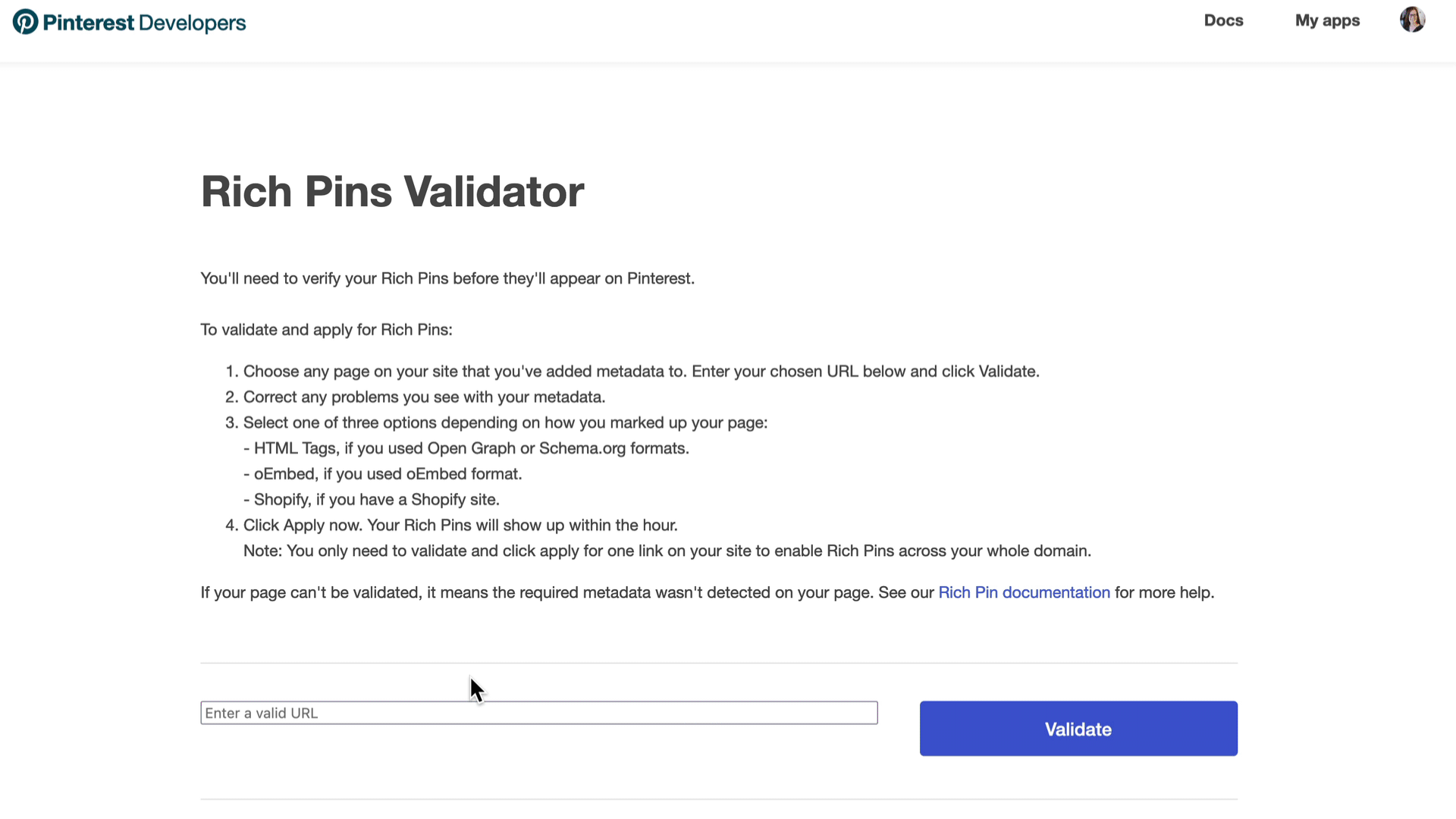
Task: Open the Docs menu item
Action: [1223, 20]
